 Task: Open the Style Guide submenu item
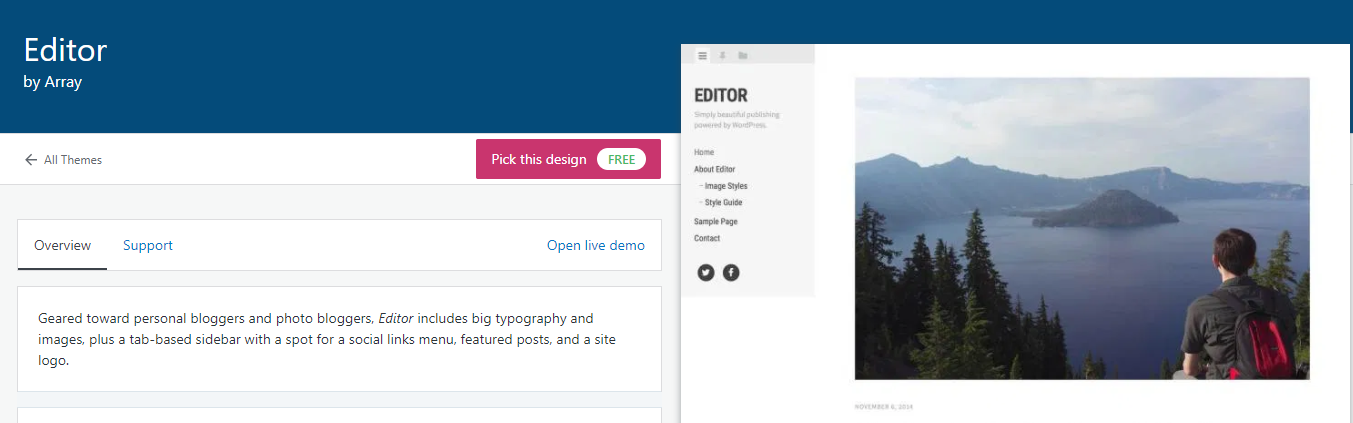[x=723, y=203]
